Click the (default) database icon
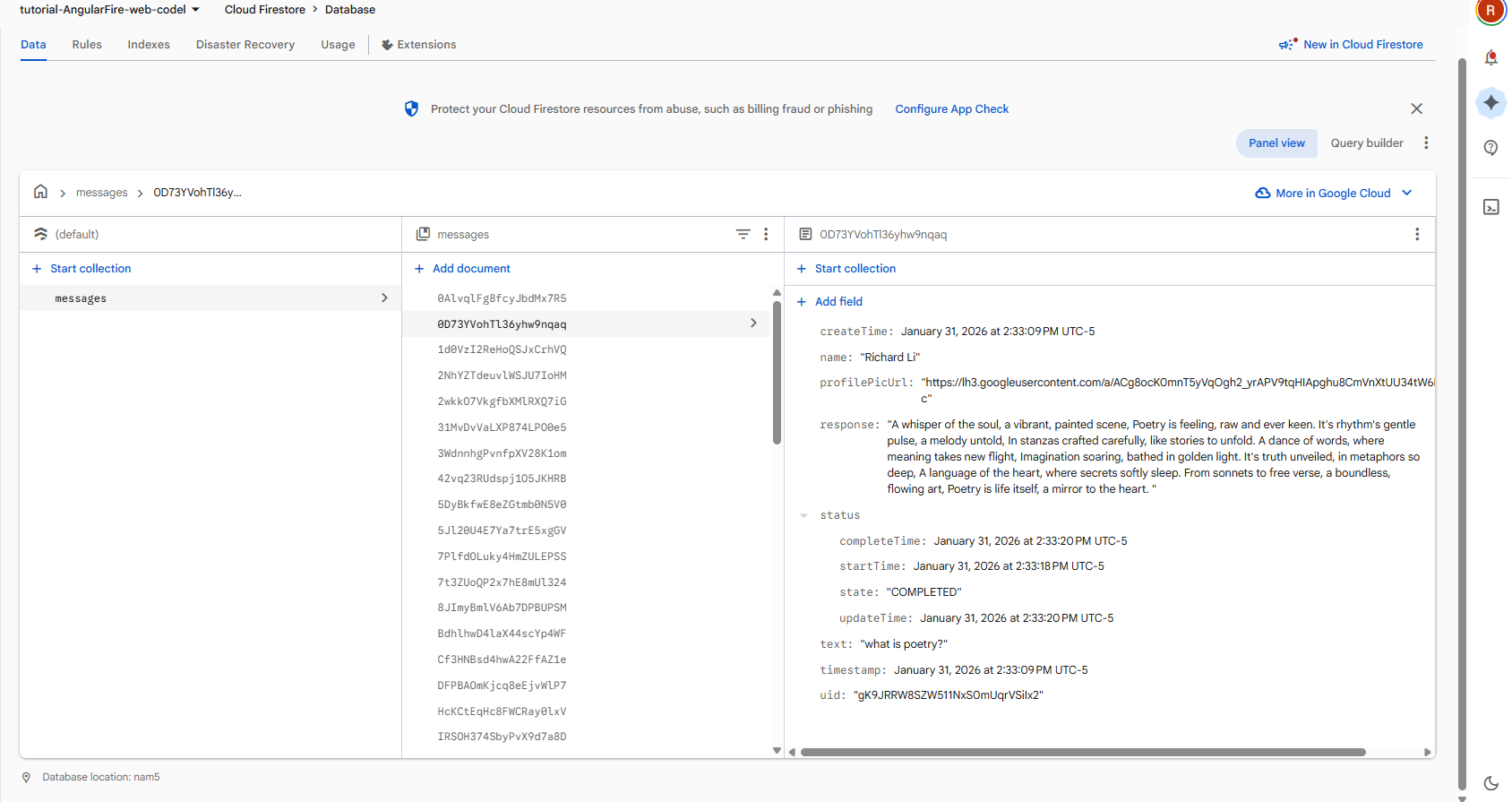Screen dimensions: 1512x802 [40, 234]
